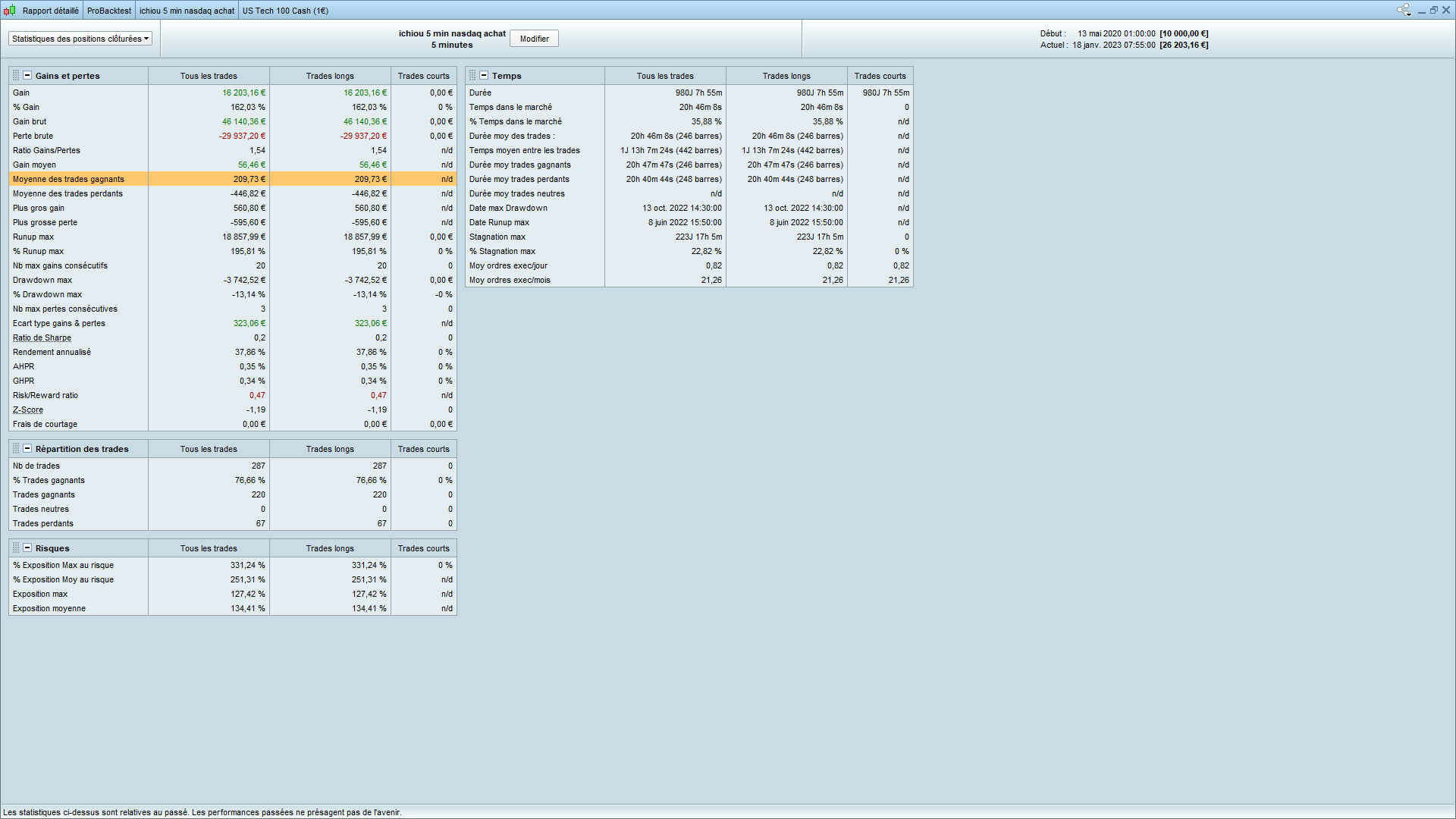
Task: Grab the Risques panel drag handle
Action: point(16,548)
